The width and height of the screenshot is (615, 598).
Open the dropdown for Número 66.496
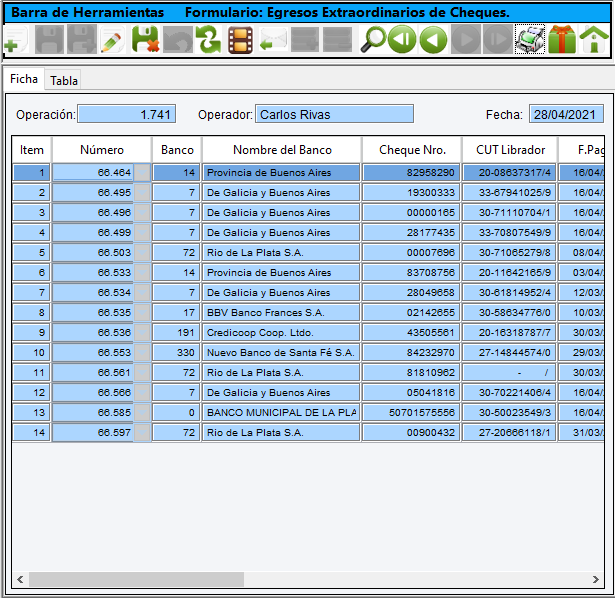point(142,213)
